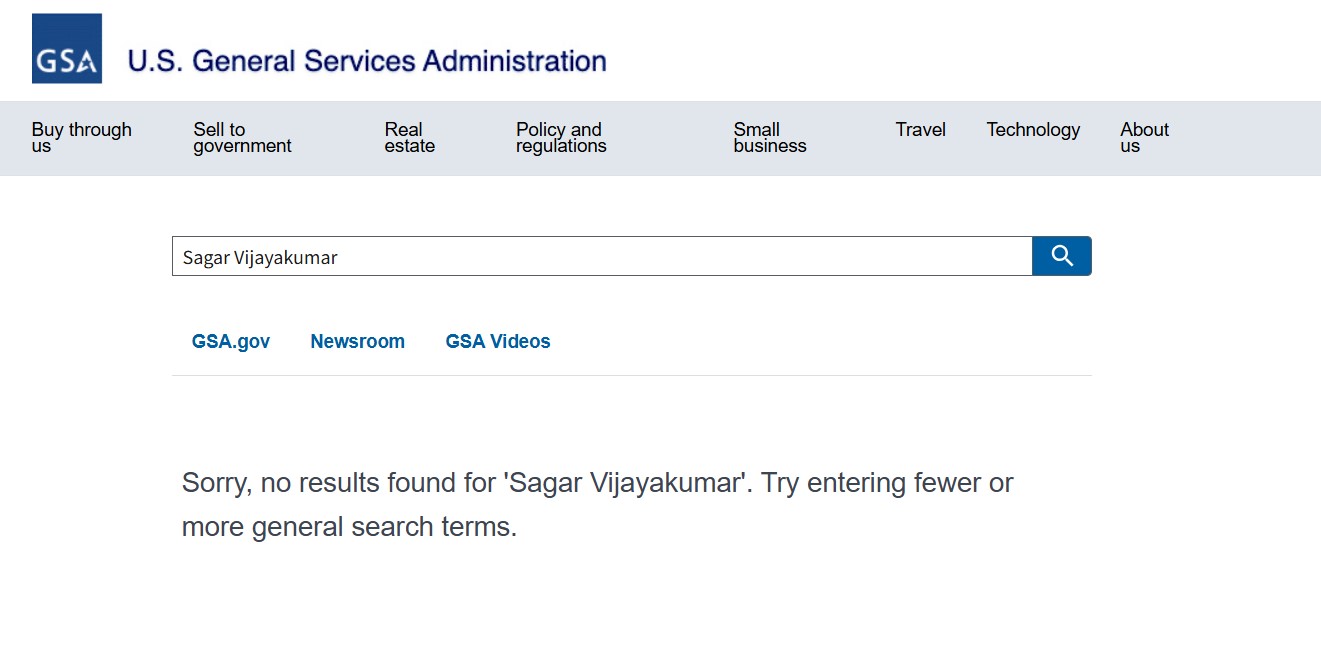Open the U.S. General Services Administration homepage title

[366, 61]
